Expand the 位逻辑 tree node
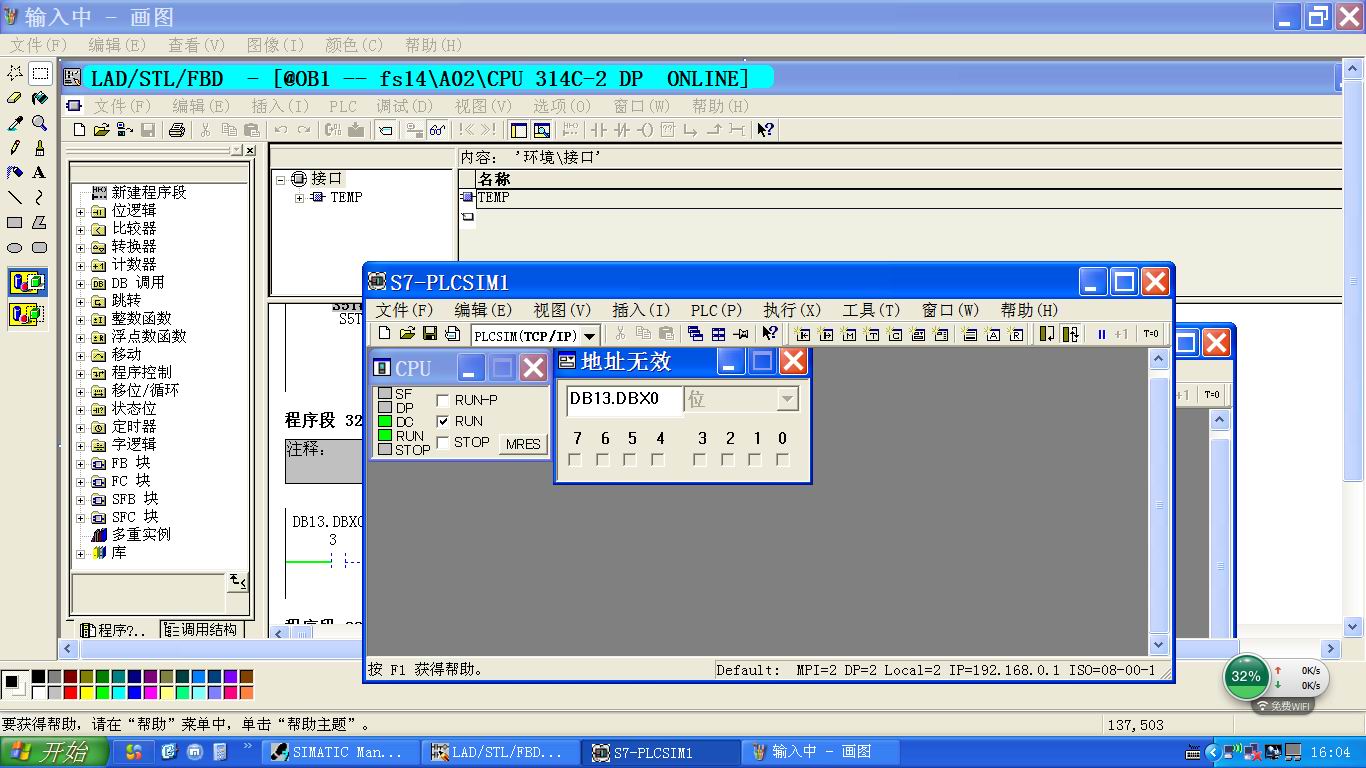 [81, 211]
